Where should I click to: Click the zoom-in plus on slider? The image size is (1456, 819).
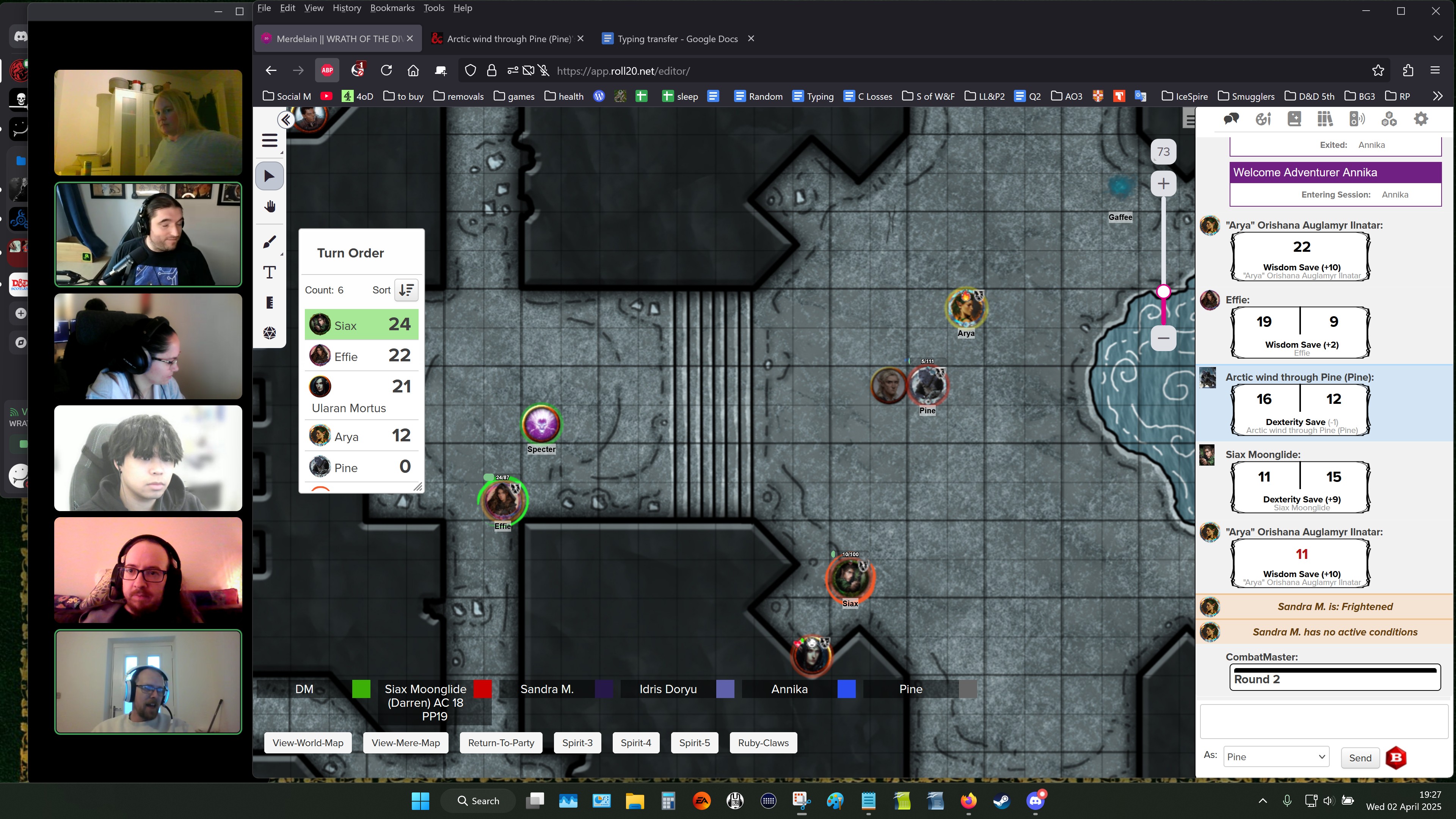coord(1163,184)
